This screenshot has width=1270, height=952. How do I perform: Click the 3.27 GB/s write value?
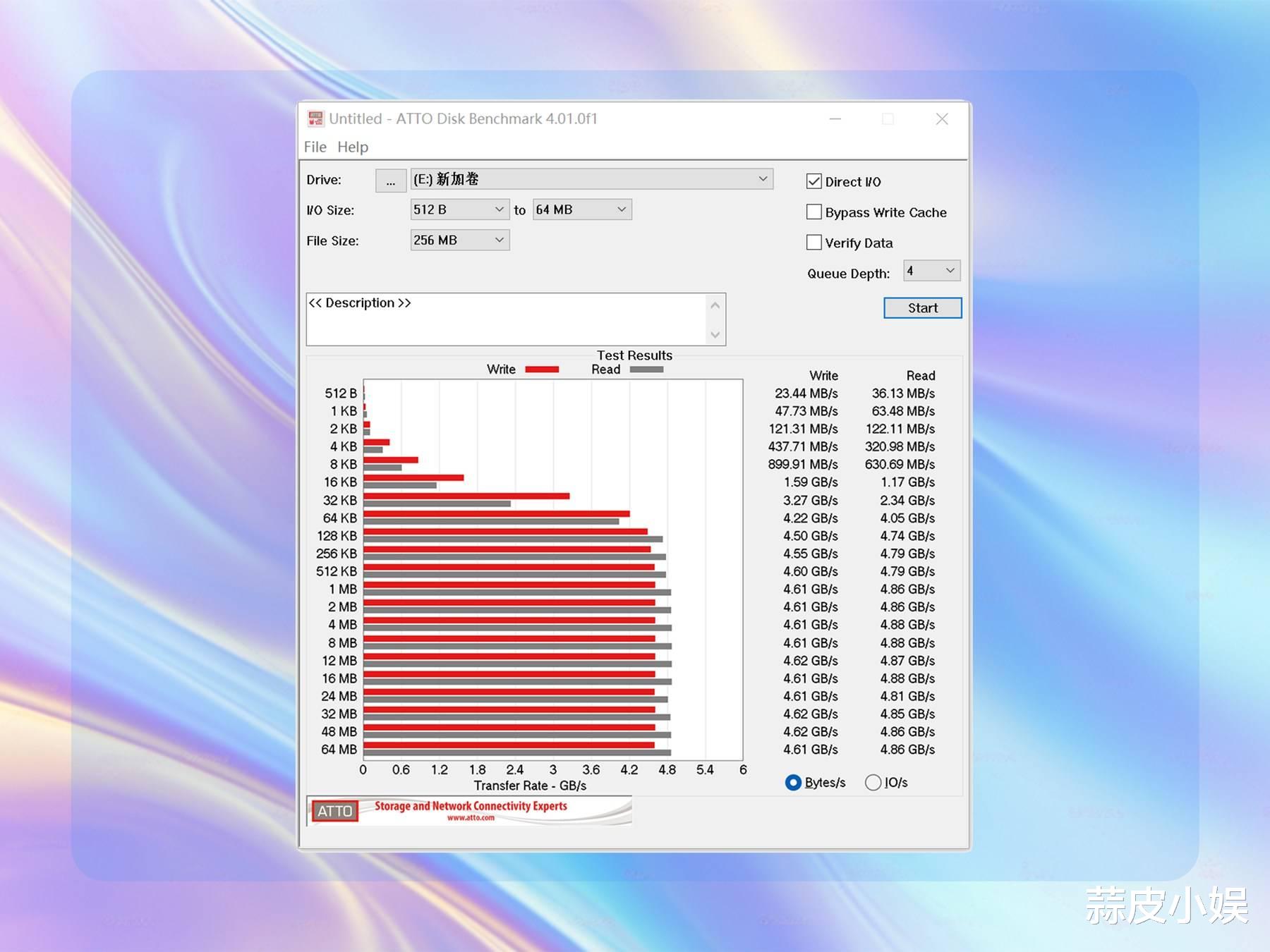tap(811, 500)
